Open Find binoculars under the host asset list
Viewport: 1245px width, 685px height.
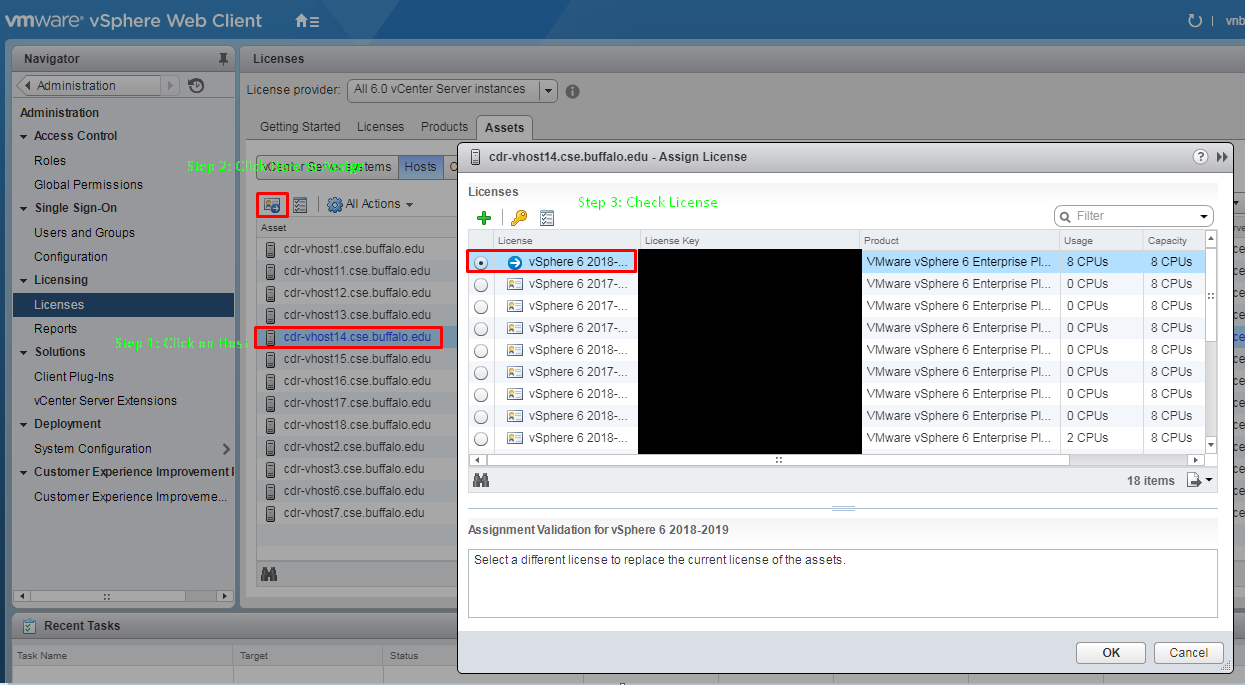[269, 574]
